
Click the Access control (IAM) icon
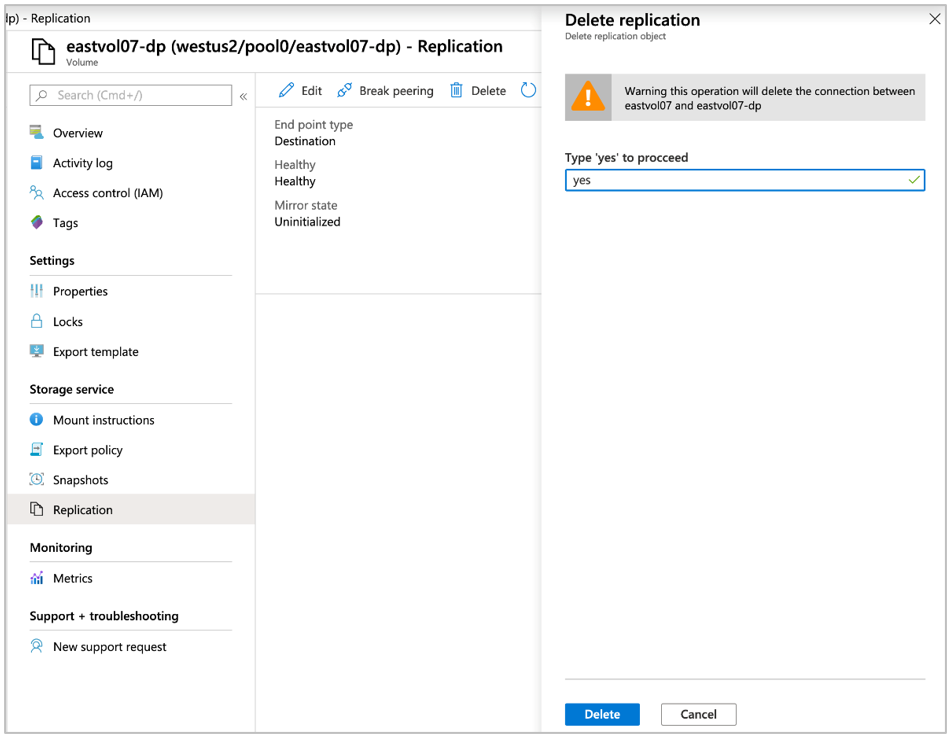(36, 192)
